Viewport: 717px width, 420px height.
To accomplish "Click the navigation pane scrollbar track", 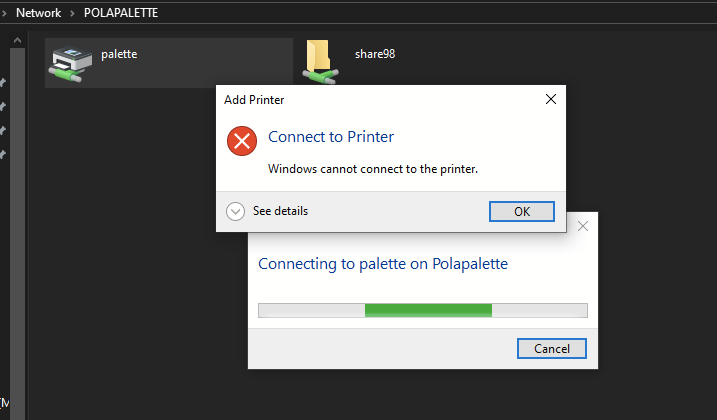I will click(x=17, y=229).
